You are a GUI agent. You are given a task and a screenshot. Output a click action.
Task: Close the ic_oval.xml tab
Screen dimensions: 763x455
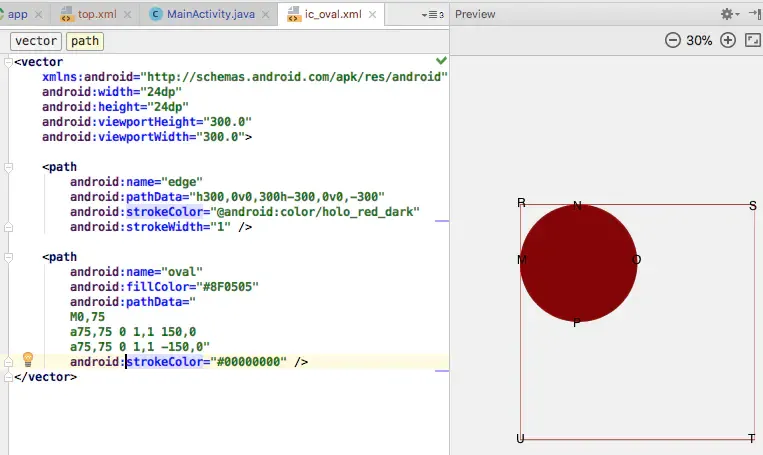pos(372,15)
